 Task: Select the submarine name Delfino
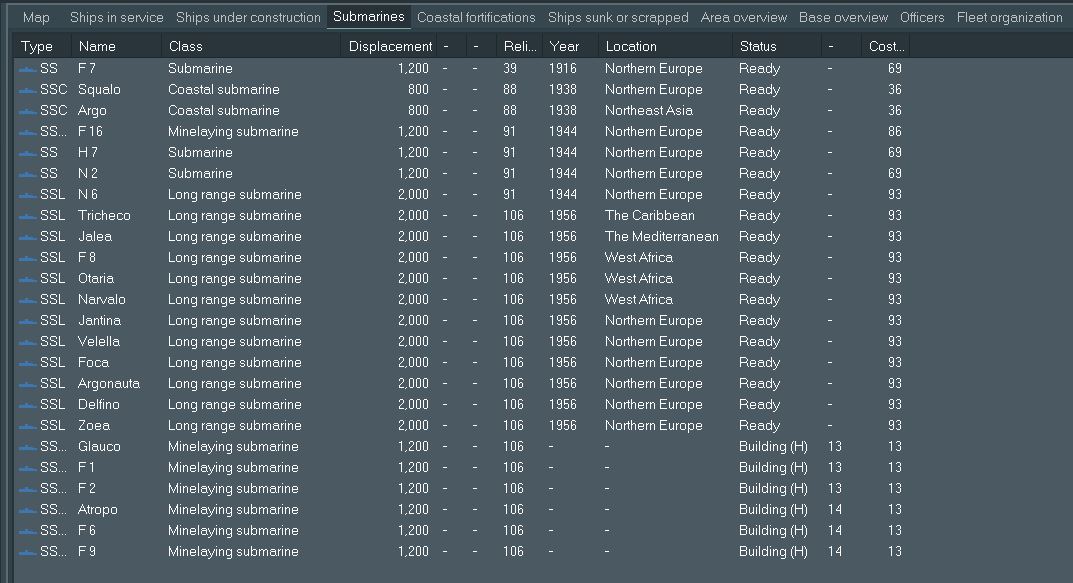coord(99,404)
